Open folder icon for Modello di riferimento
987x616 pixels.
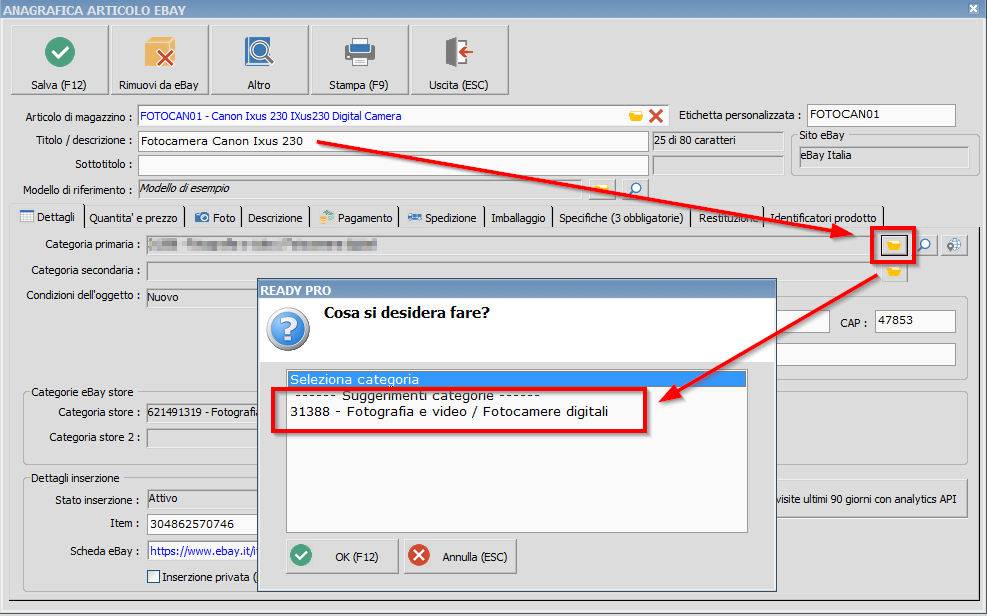(602, 189)
